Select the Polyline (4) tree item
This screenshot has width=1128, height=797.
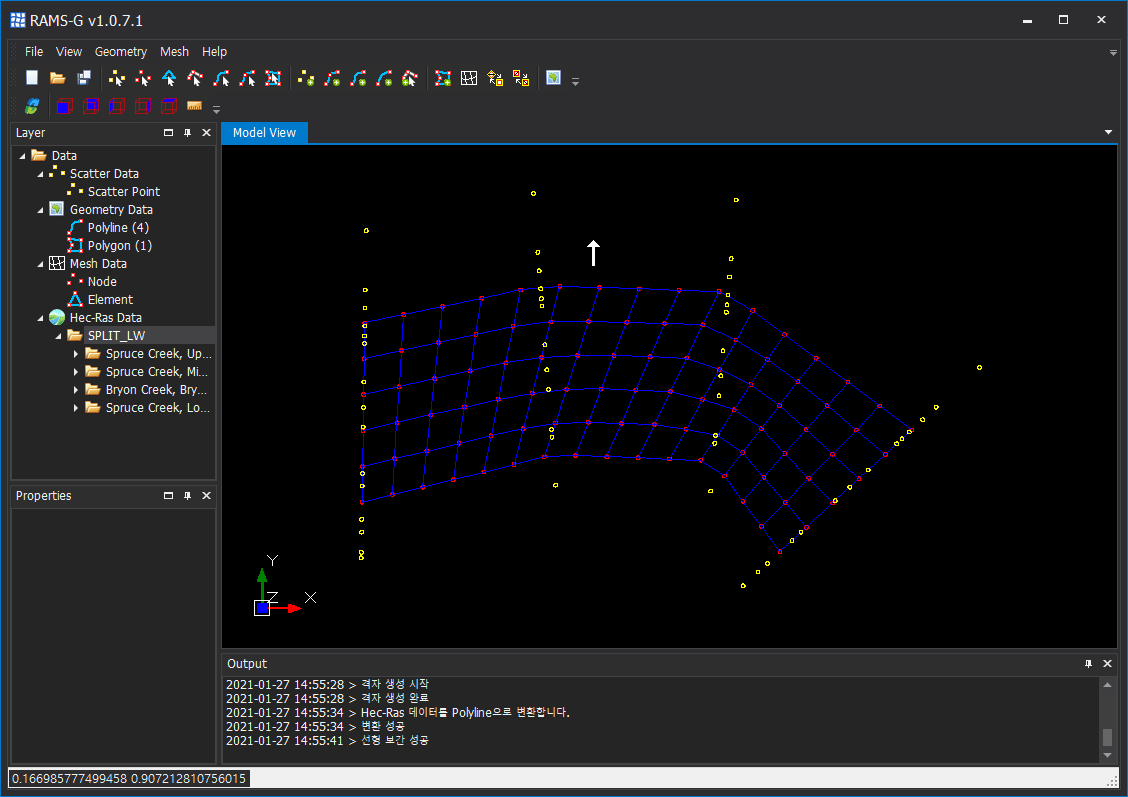(118, 227)
